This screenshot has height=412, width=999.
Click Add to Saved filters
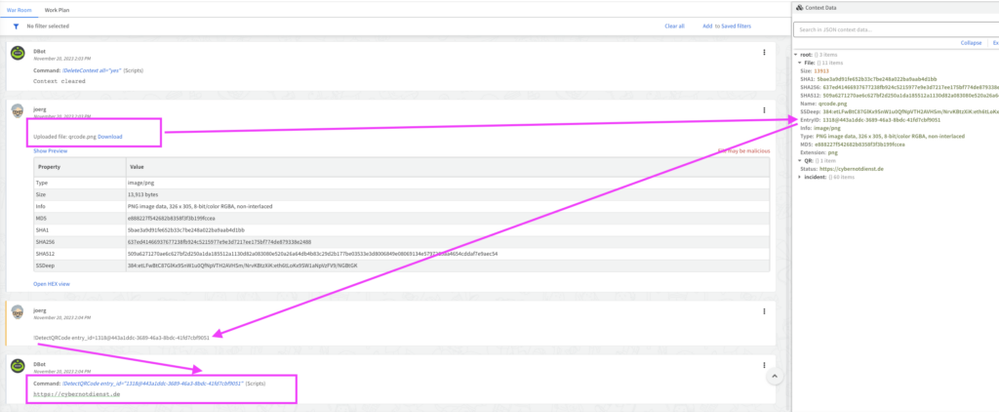coord(726,26)
